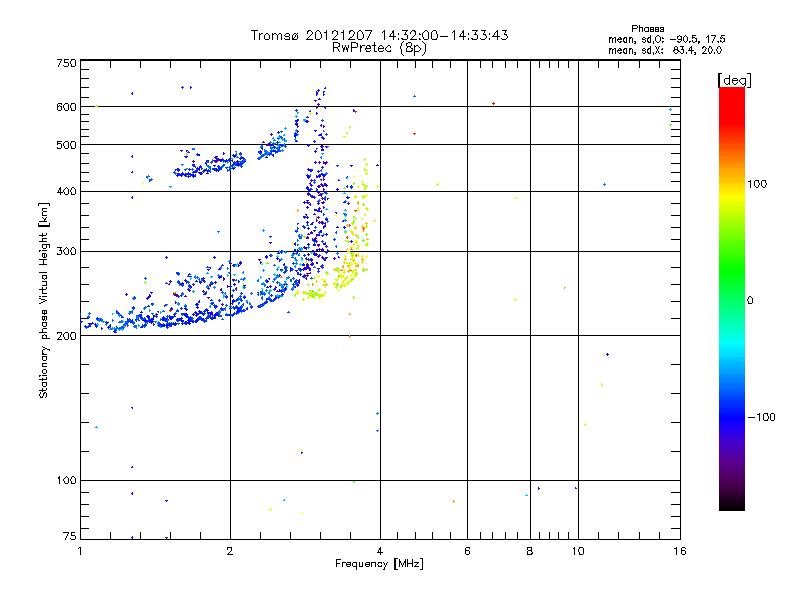The image size is (800, 600).
Task: Click the colorbar tick label '100'
Action: click(757, 184)
